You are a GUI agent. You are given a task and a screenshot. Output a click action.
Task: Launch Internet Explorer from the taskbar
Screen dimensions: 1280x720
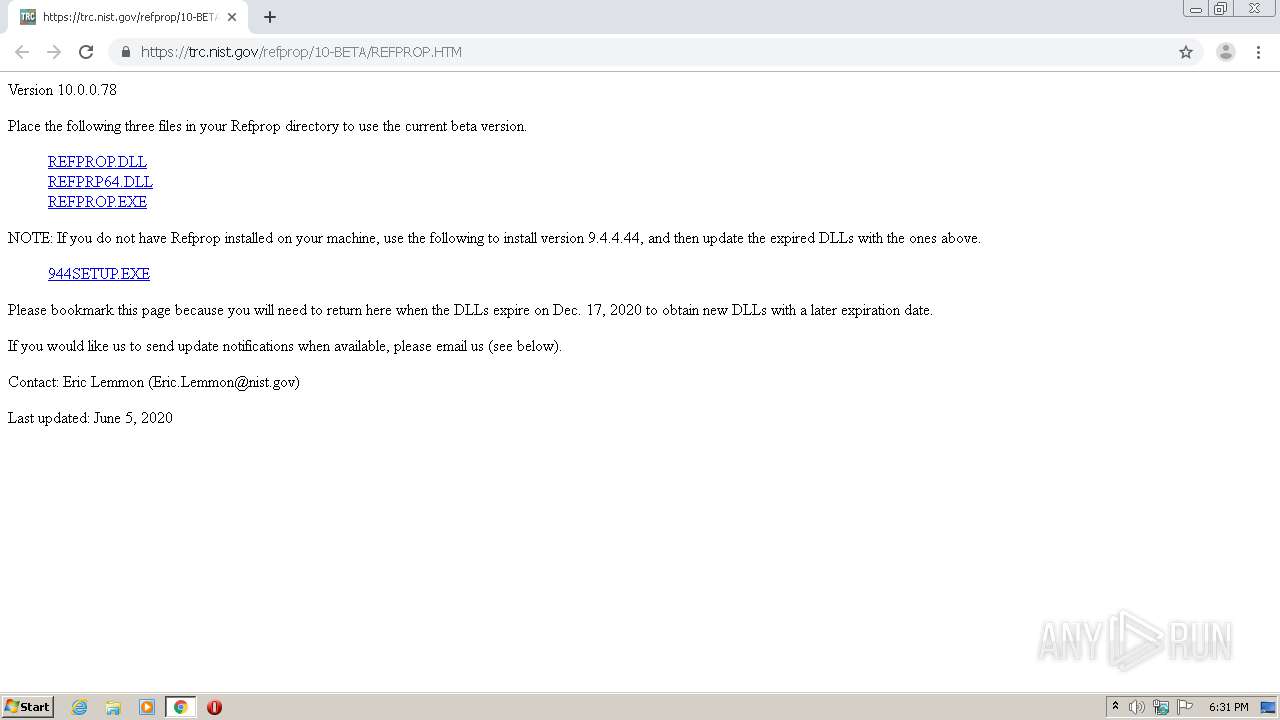click(x=80, y=707)
